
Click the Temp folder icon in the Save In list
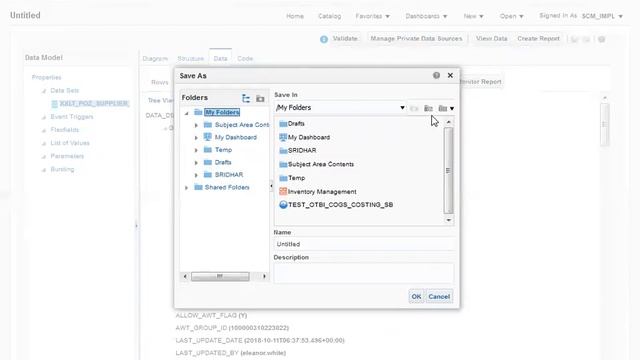(283, 178)
